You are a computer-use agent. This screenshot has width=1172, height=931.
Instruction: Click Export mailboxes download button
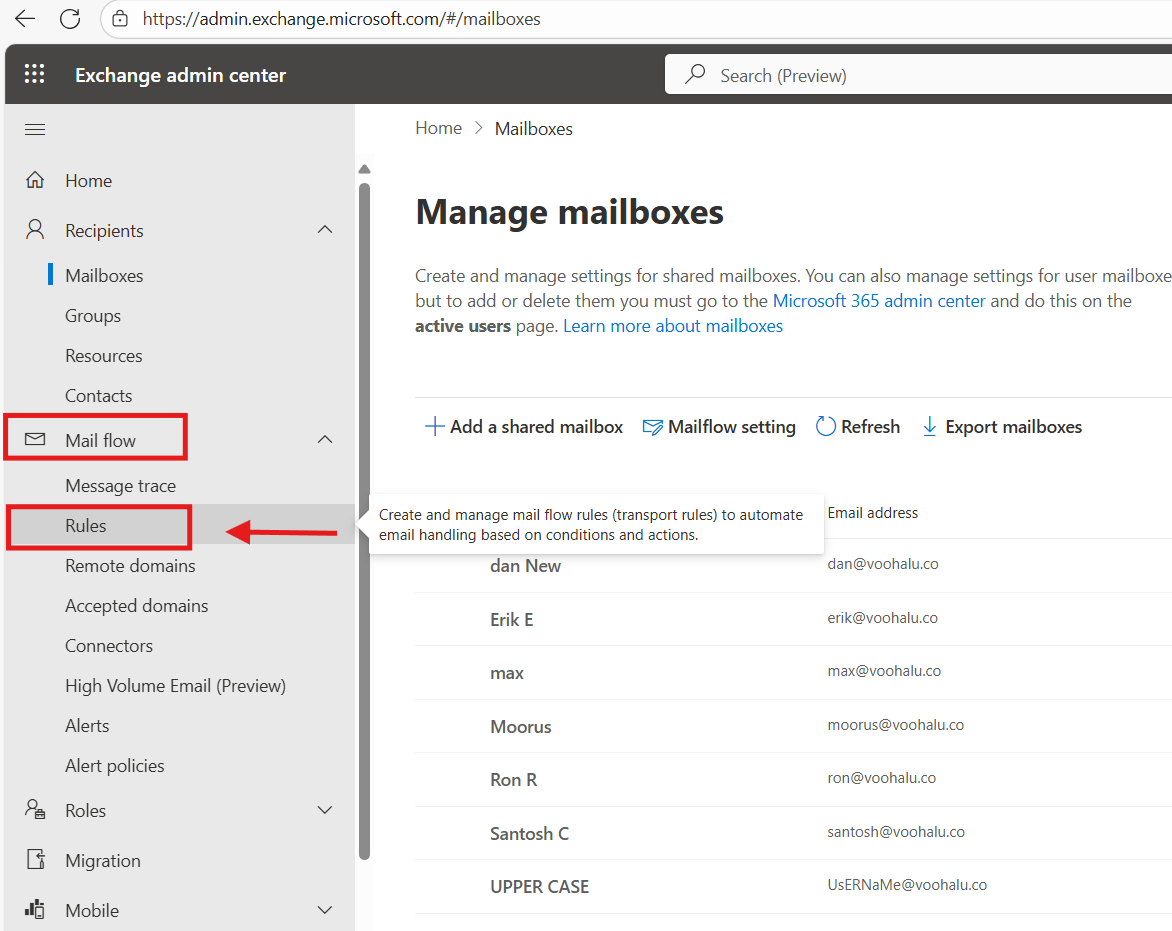coord(1001,427)
